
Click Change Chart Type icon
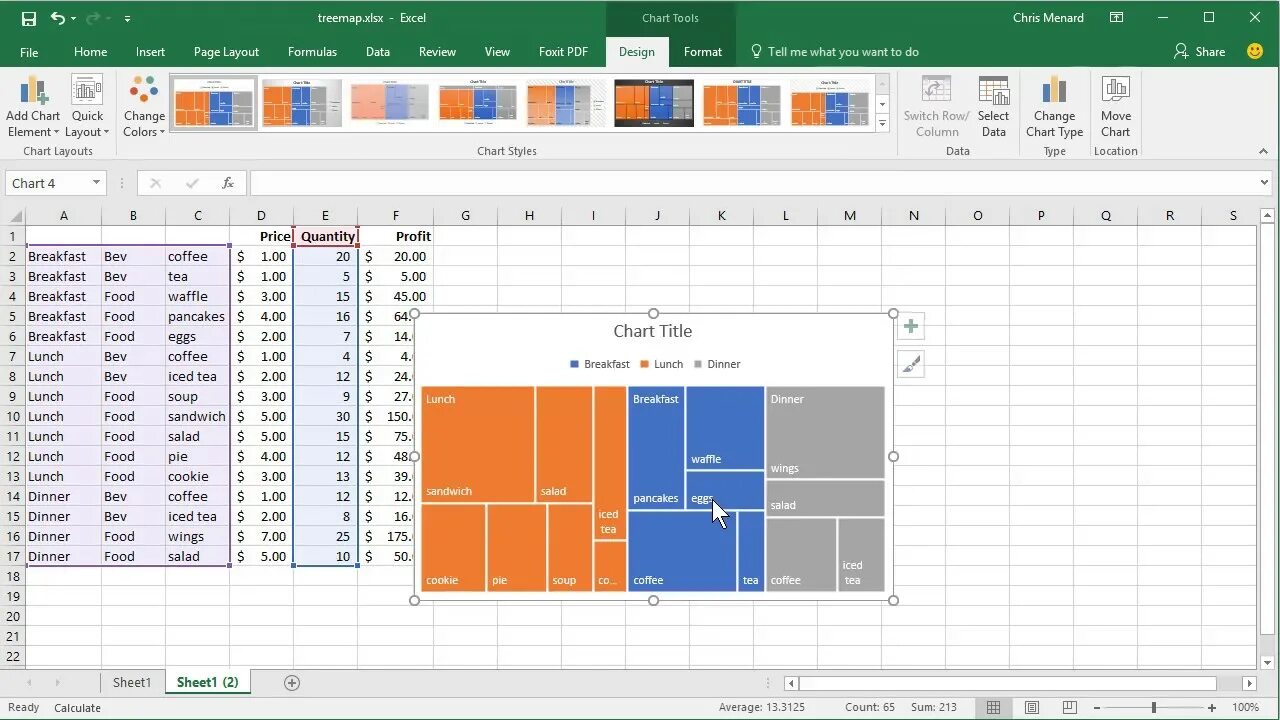[1054, 107]
